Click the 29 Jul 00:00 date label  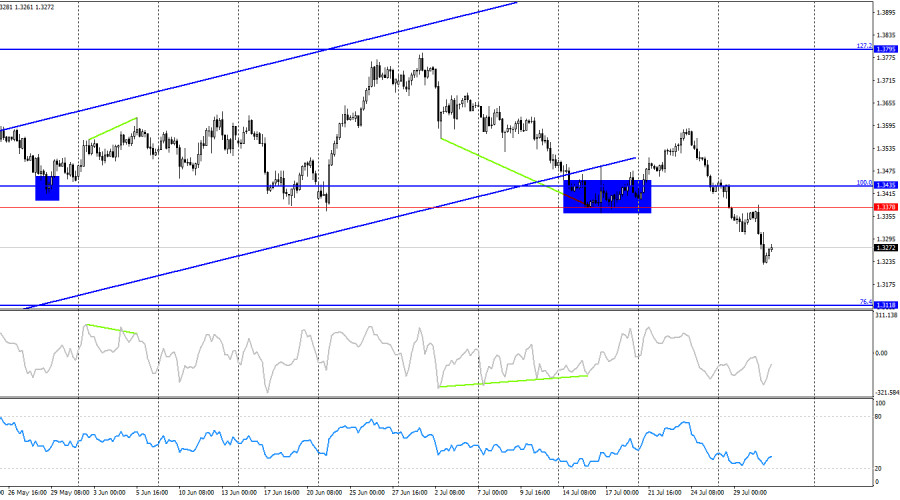[750, 493]
